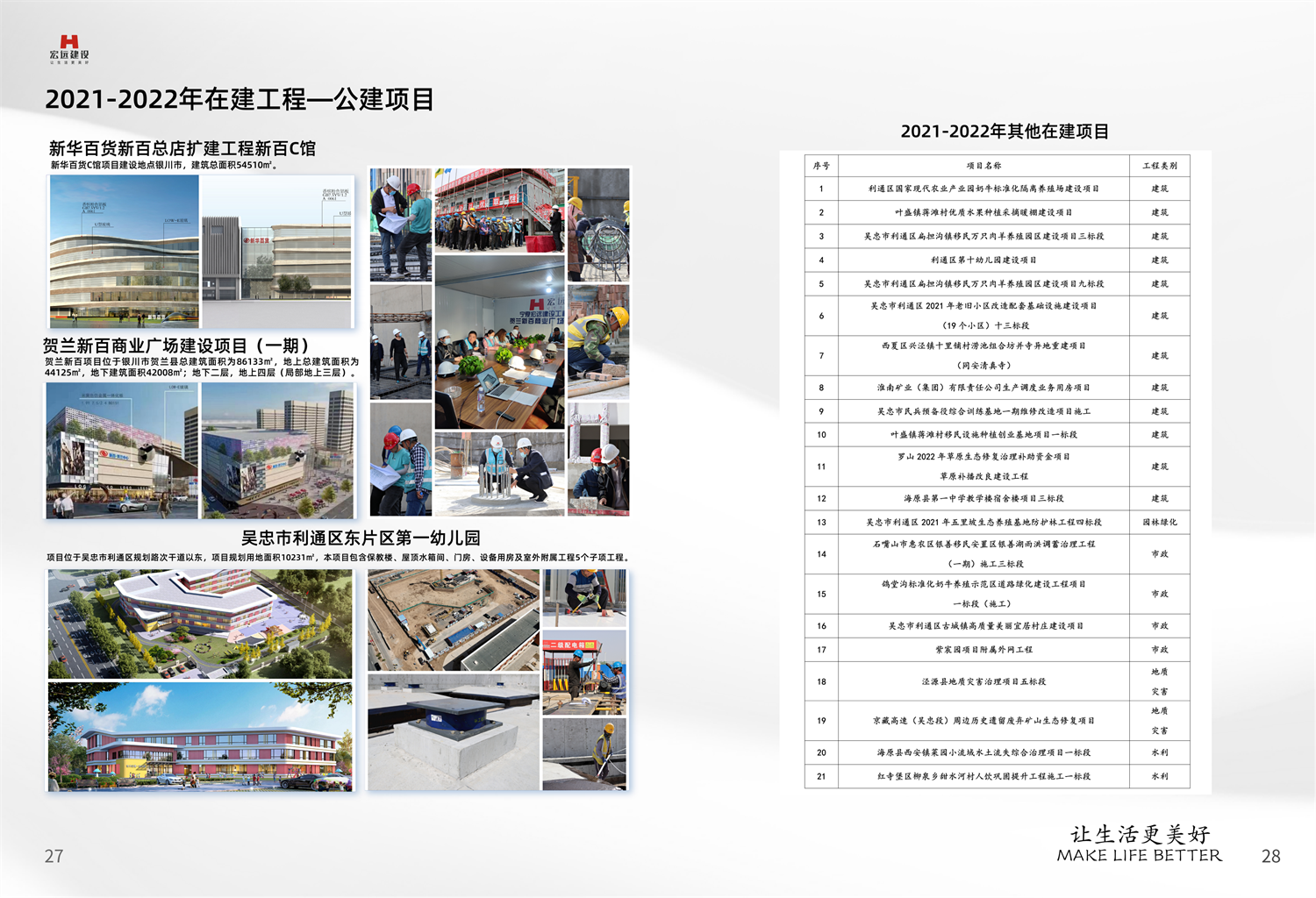Open the kindergarten street-front rendering
1316x898 pixels.
200,737
